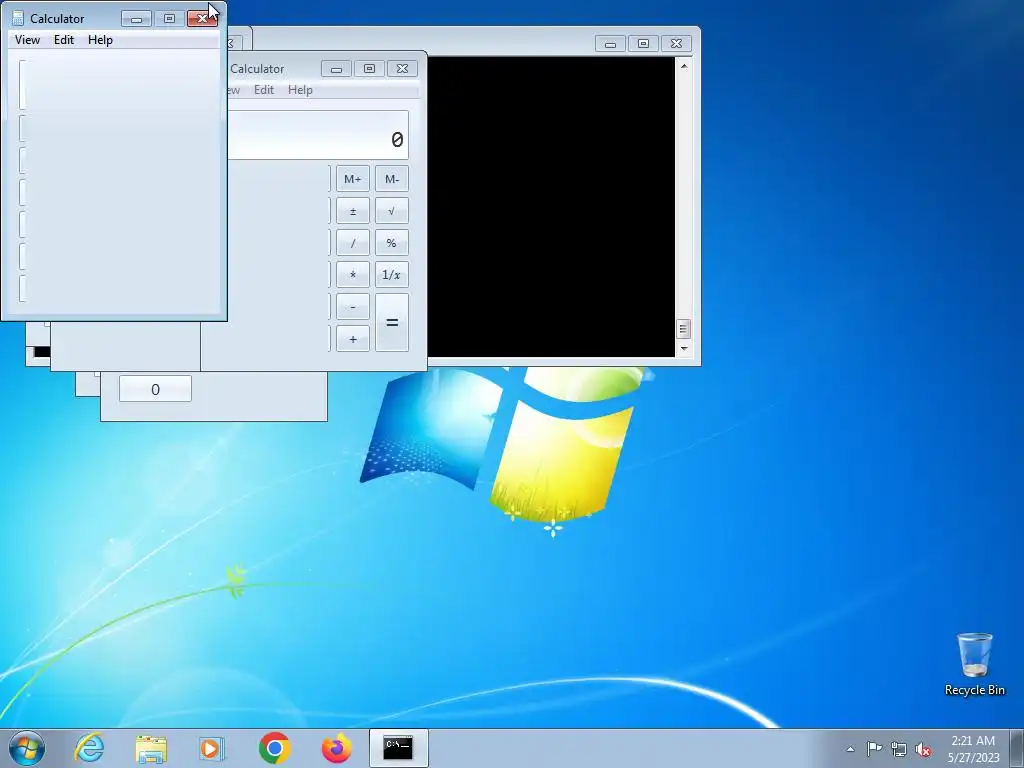The height and width of the screenshot is (768, 1024).
Task: Maximize the second Calculator window
Action: pos(369,69)
